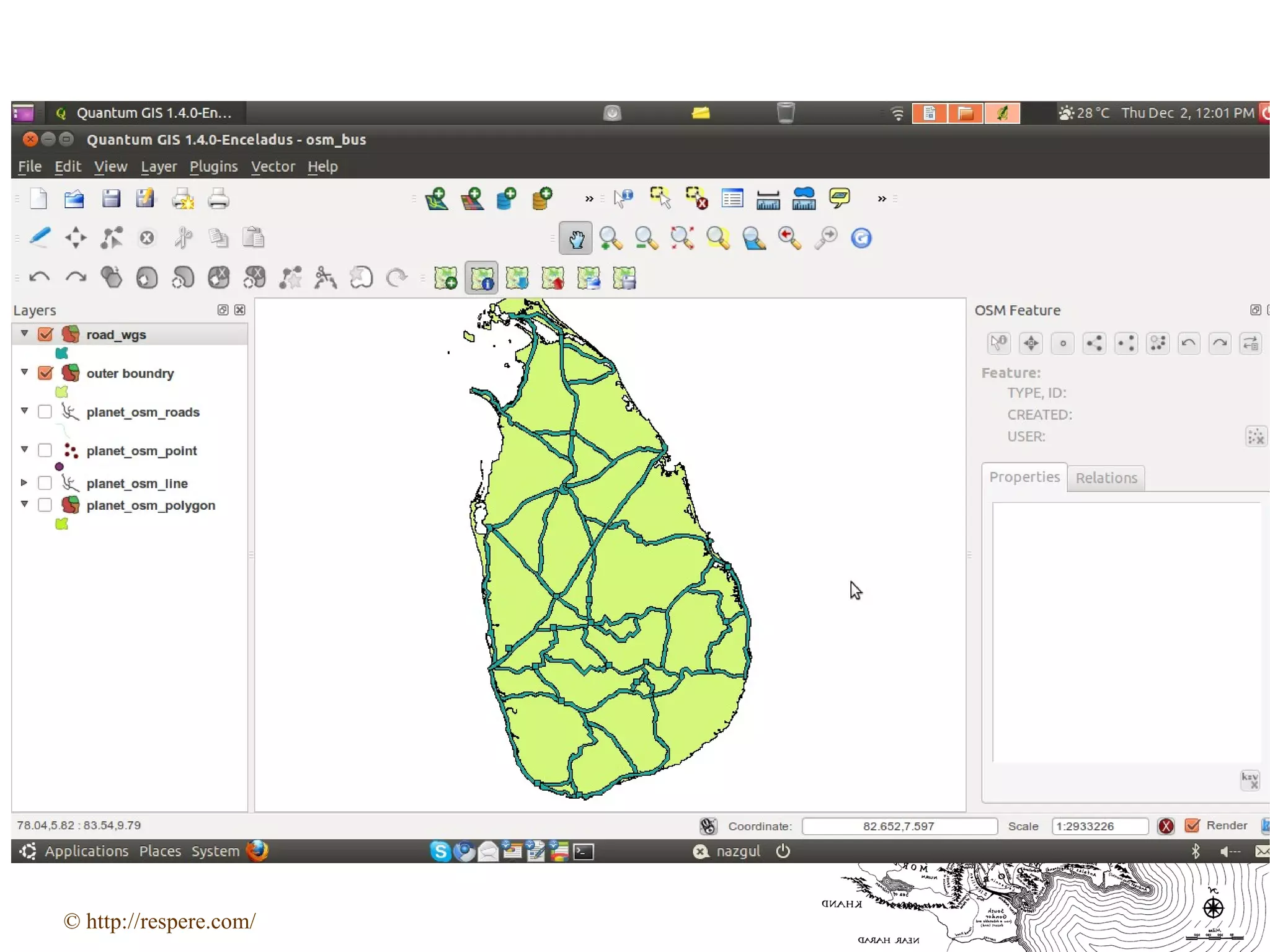The height and width of the screenshot is (952, 1270).
Task: Uncheck the road_wgs layer checkbox
Action: (45, 335)
